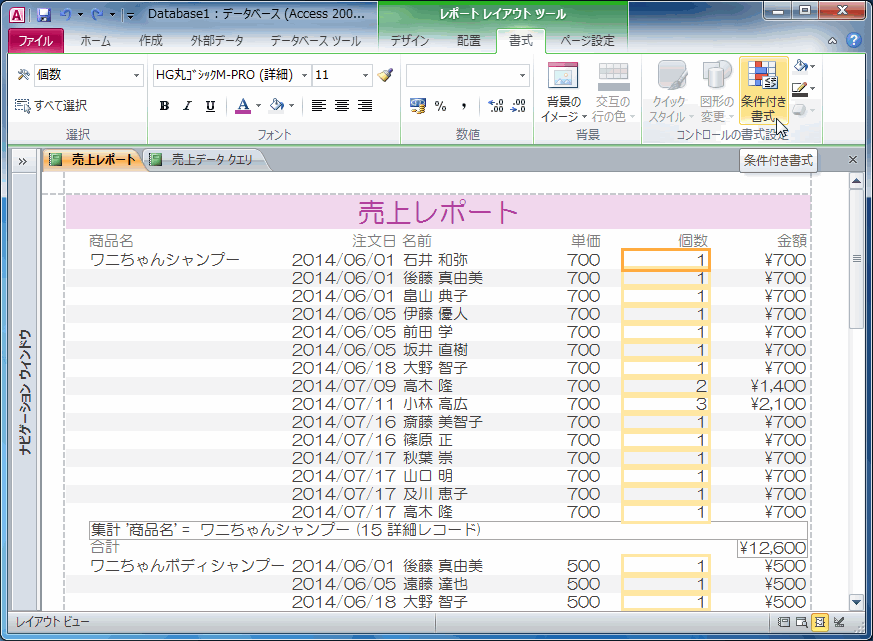Switch to the ページ設定 ribbon tab
This screenshot has height=641, width=873.
pyautogui.click(x=587, y=41)
